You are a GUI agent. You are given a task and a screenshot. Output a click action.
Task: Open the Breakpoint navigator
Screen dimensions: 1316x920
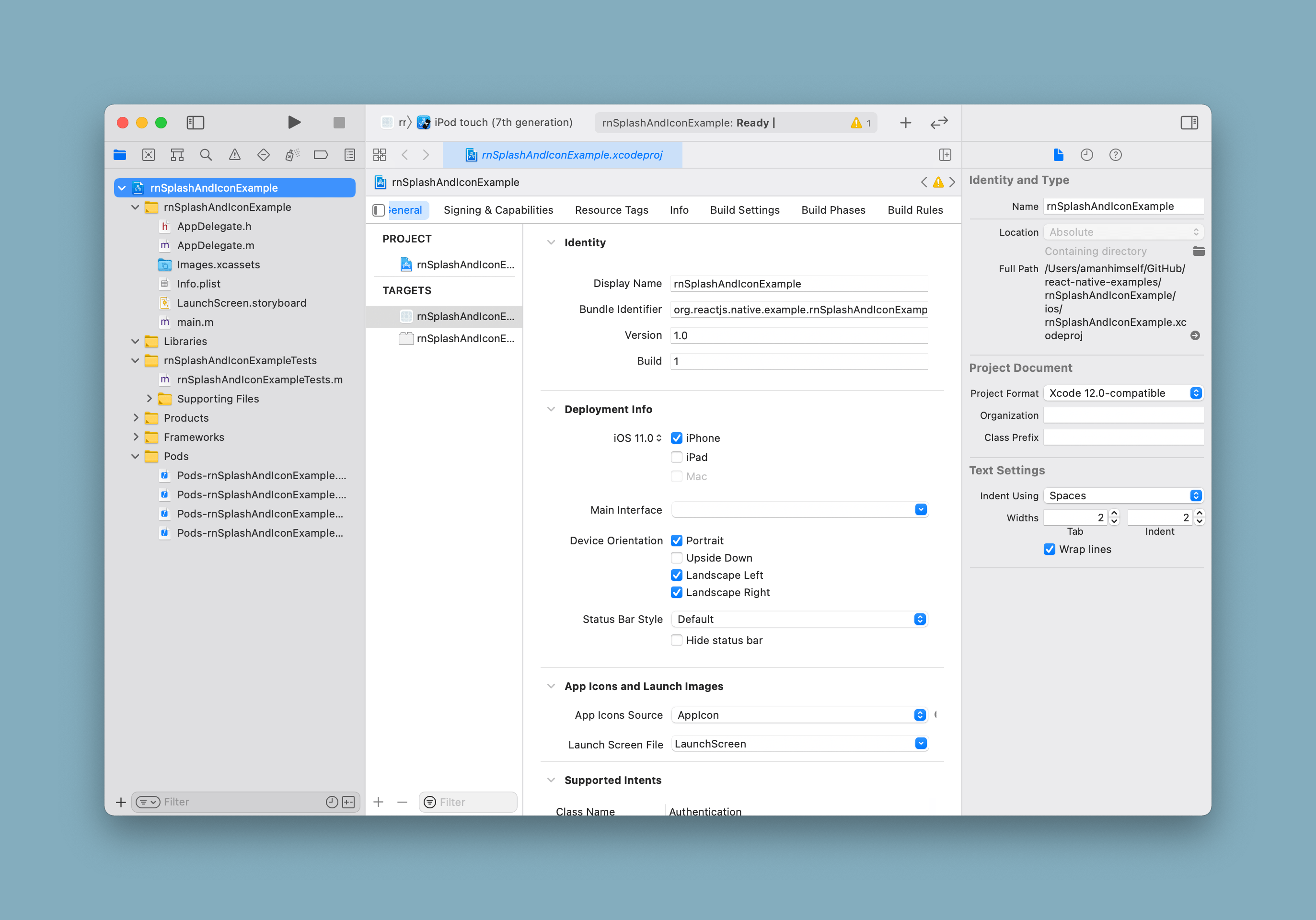coord(321,155)
